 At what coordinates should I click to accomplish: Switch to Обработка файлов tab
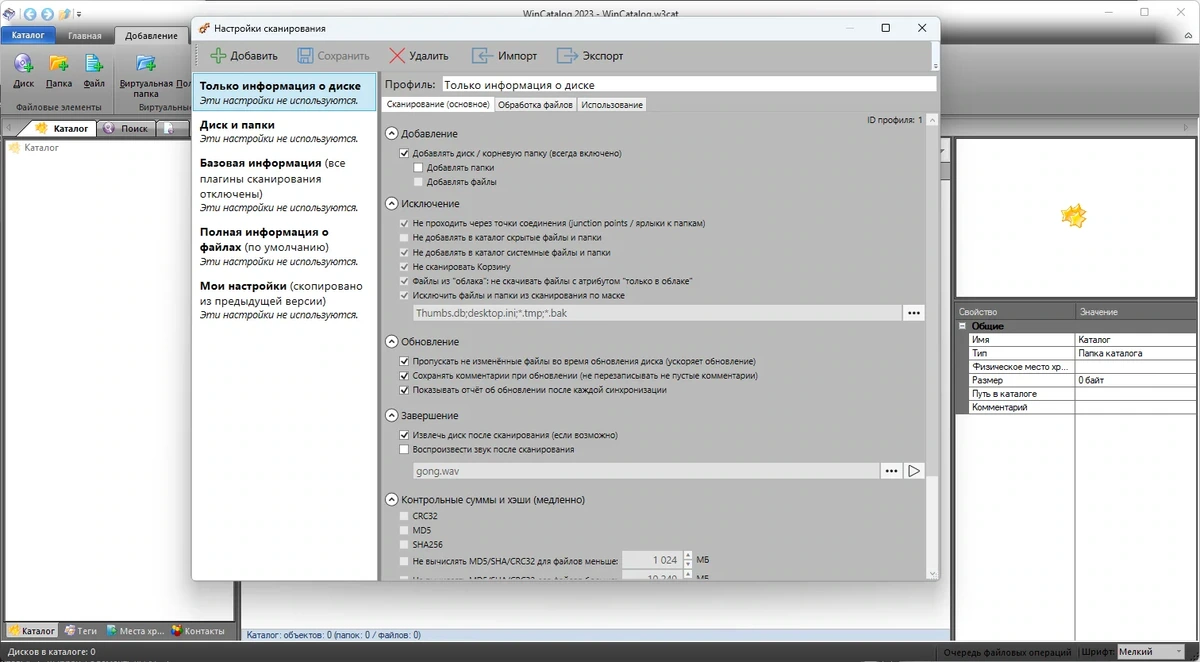click(x=535, y=104)
